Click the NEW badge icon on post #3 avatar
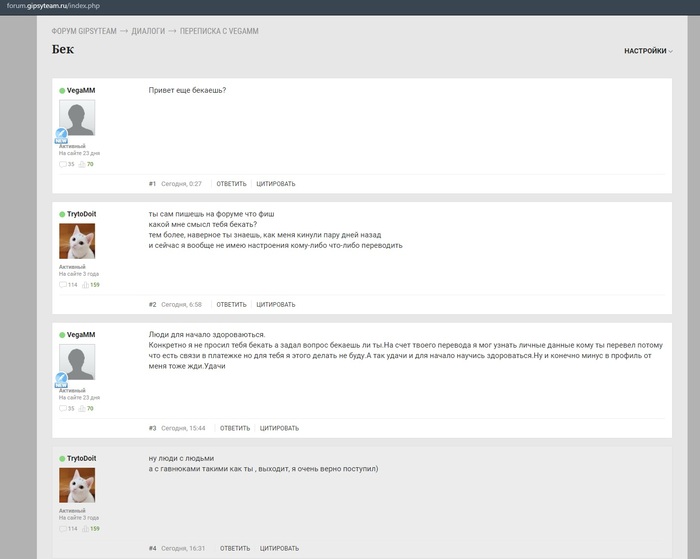The height and width of the screenshot is (559, 700). [61, 380]
